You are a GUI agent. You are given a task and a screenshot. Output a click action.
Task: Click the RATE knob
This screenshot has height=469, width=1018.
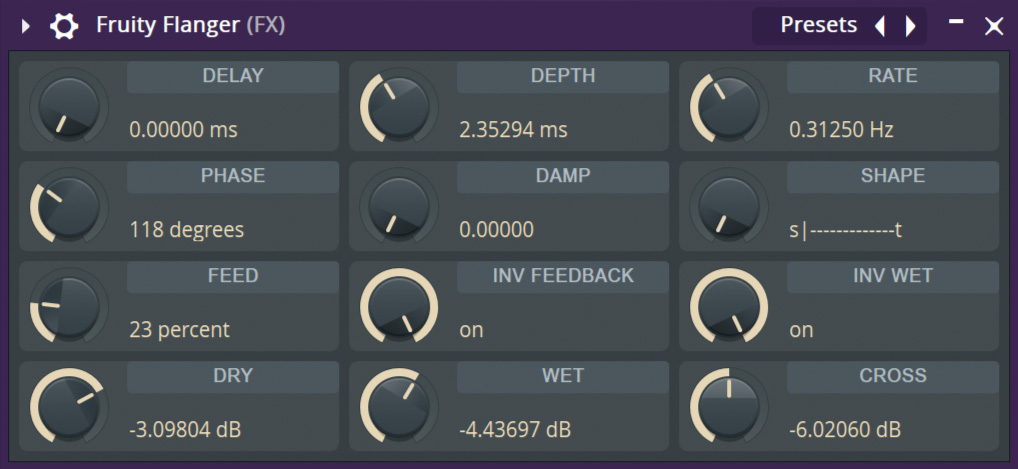click(728, 107)
